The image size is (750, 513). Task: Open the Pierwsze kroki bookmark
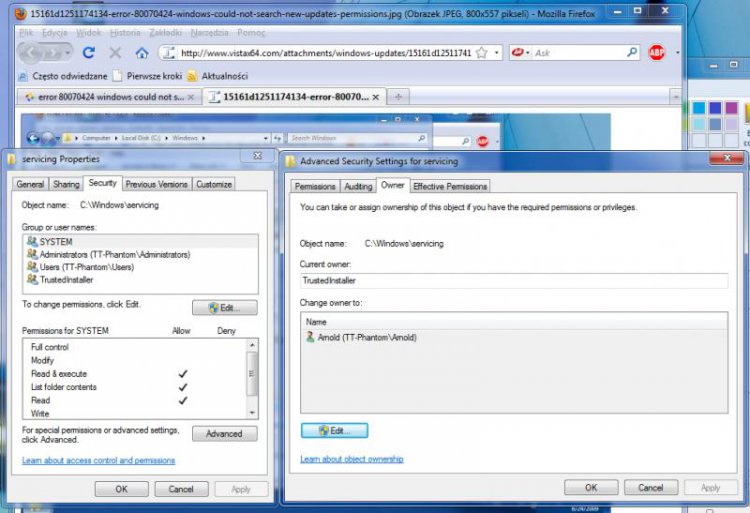(148, 76)
